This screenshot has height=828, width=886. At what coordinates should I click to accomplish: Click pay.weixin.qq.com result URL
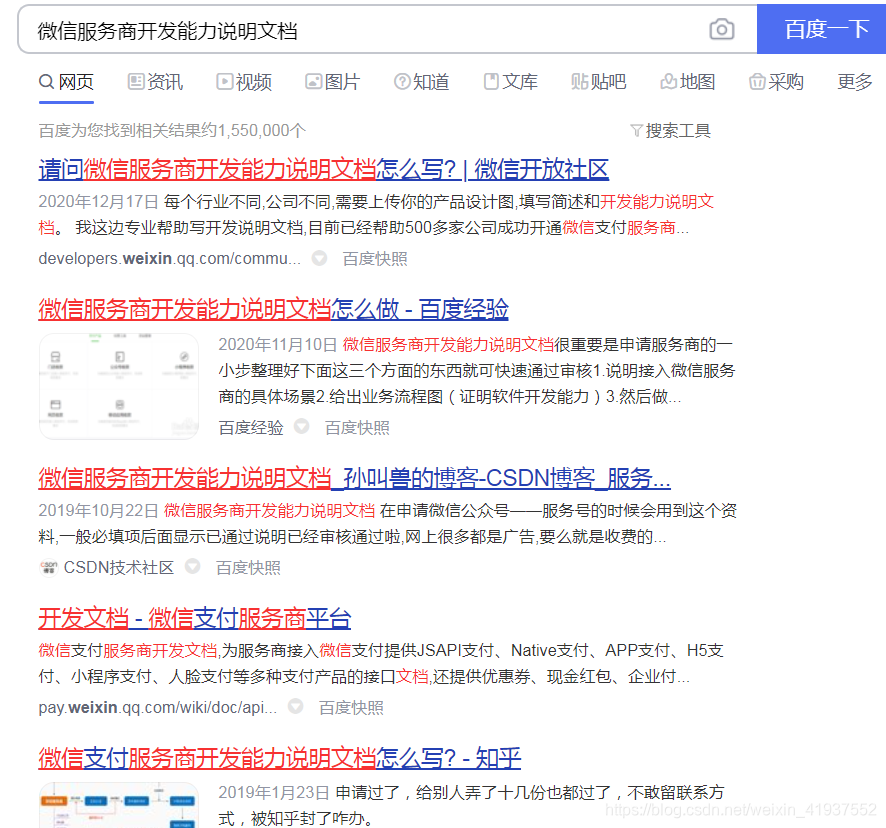point(158,708)
